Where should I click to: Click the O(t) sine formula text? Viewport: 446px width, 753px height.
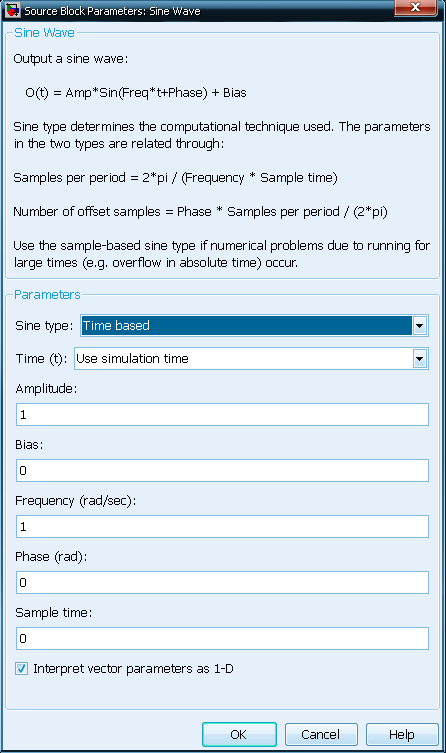click(x=136, y=93)
